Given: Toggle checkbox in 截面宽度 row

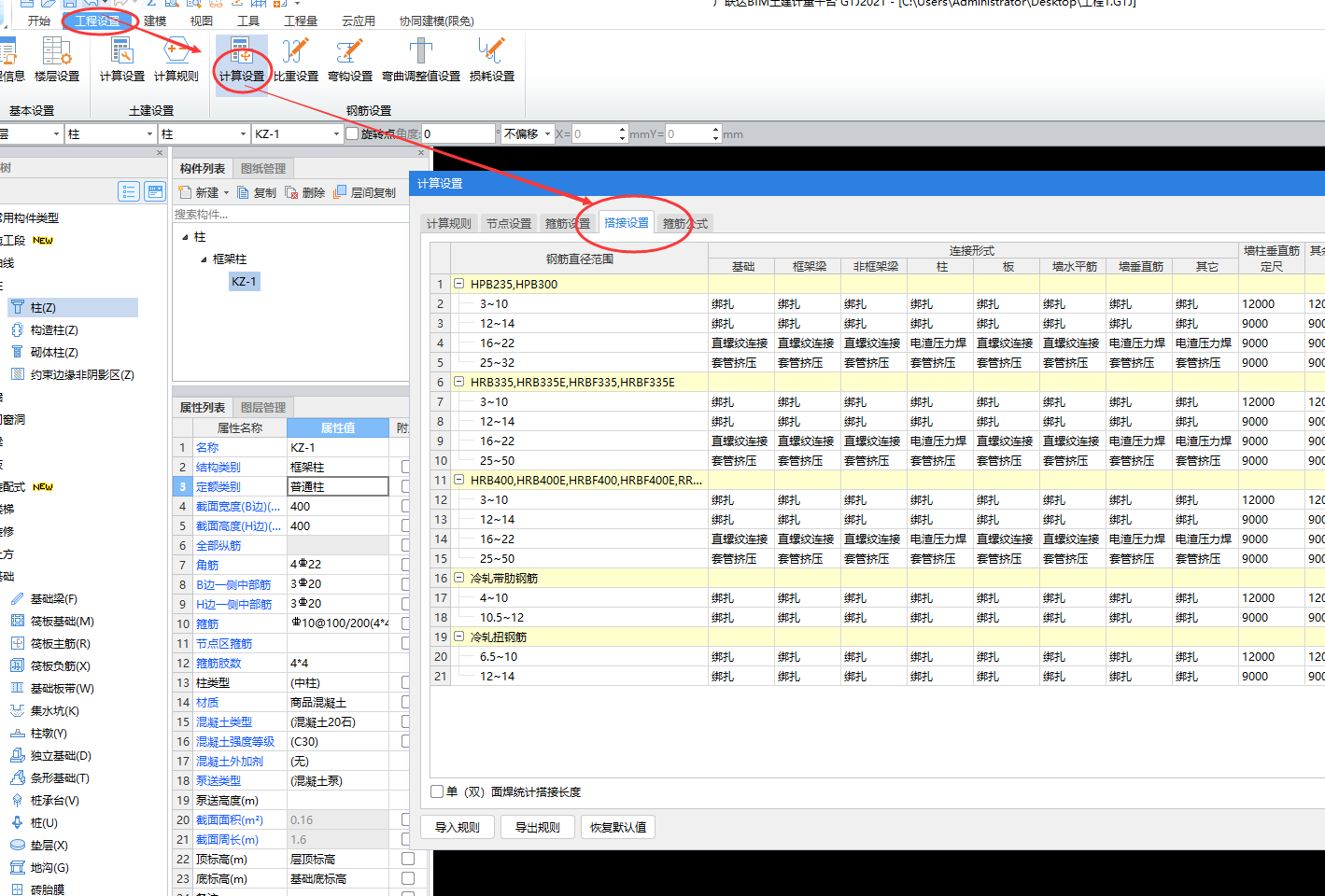Looking at the screenshot, I should (x=406, y=506).
